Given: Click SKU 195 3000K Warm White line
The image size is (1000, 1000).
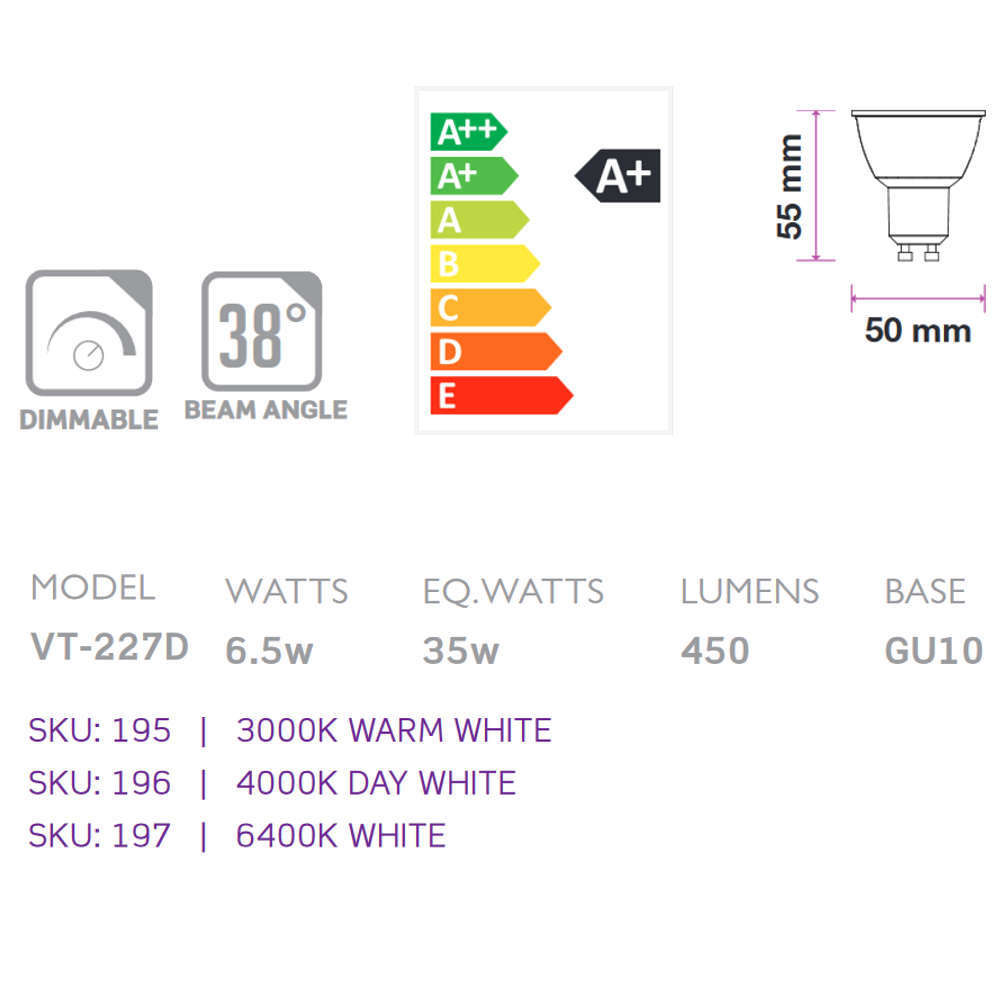Looking at the screenshot, I should pos(290,731).
